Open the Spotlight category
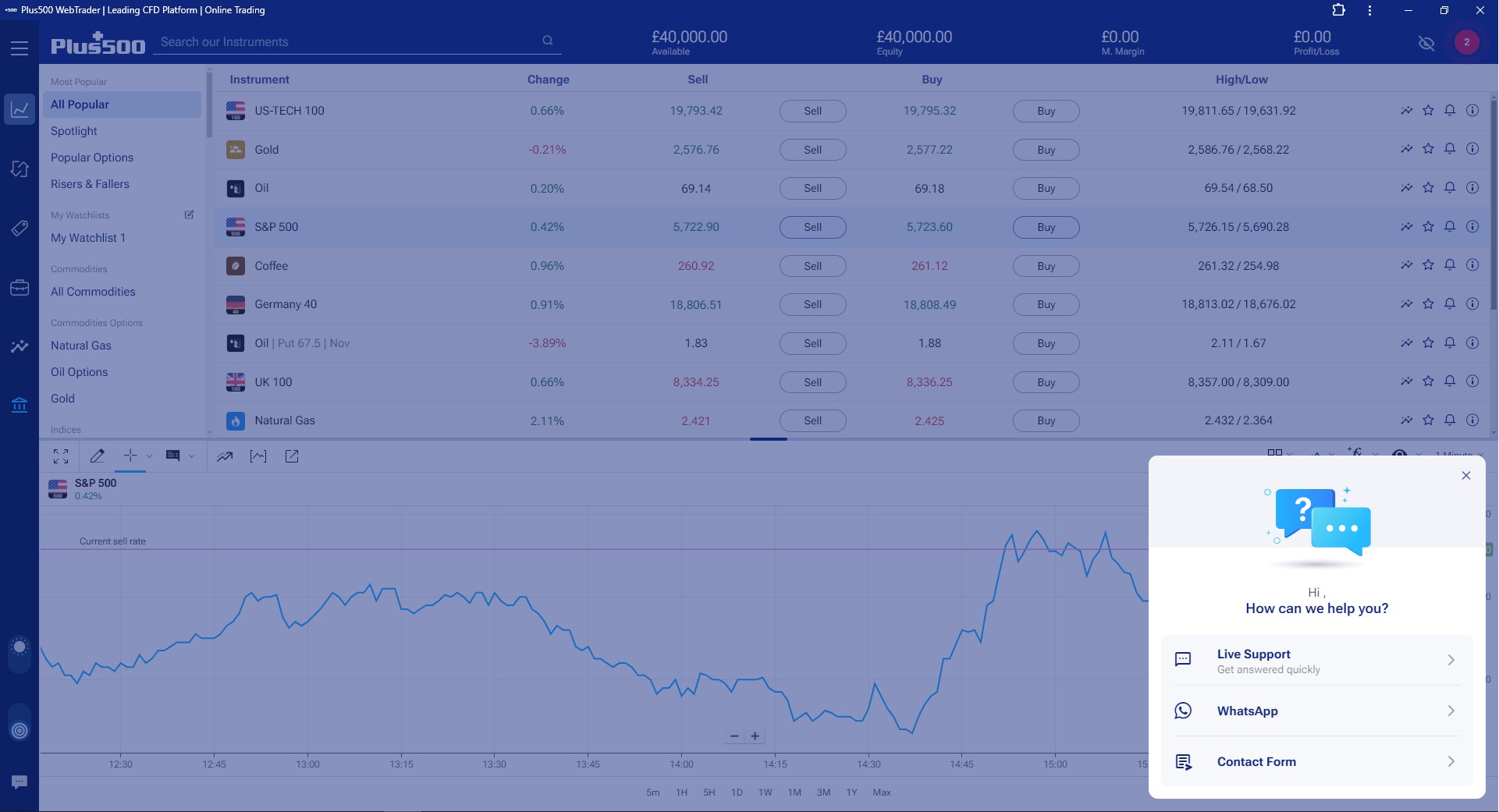Image resolution: width=1499 pixels, height=812 pixels. pyautogui.click(x=74, y=131)
